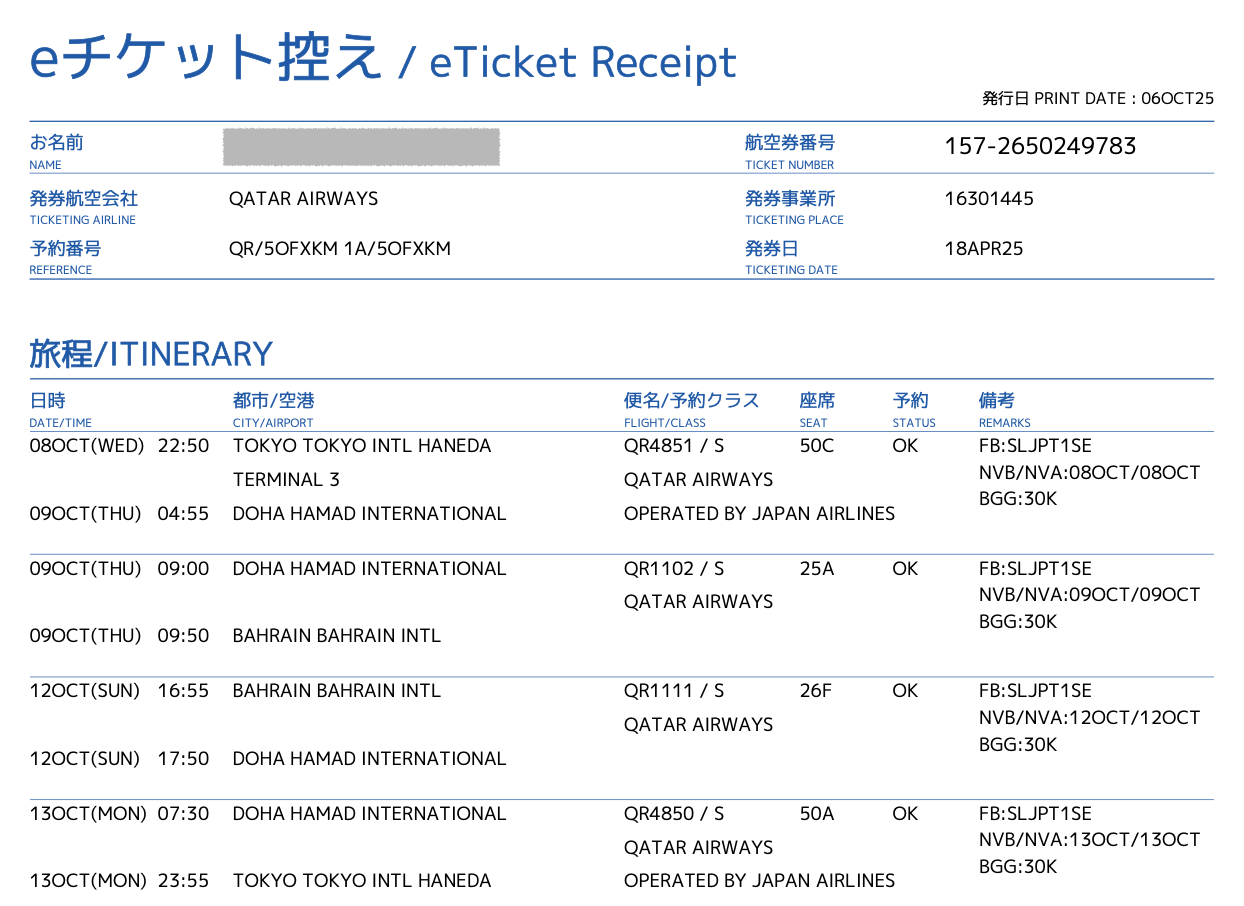1244x906 pixels.
Task: Click seat 50A in the itinerary
Action: click(x=816, y=814)
